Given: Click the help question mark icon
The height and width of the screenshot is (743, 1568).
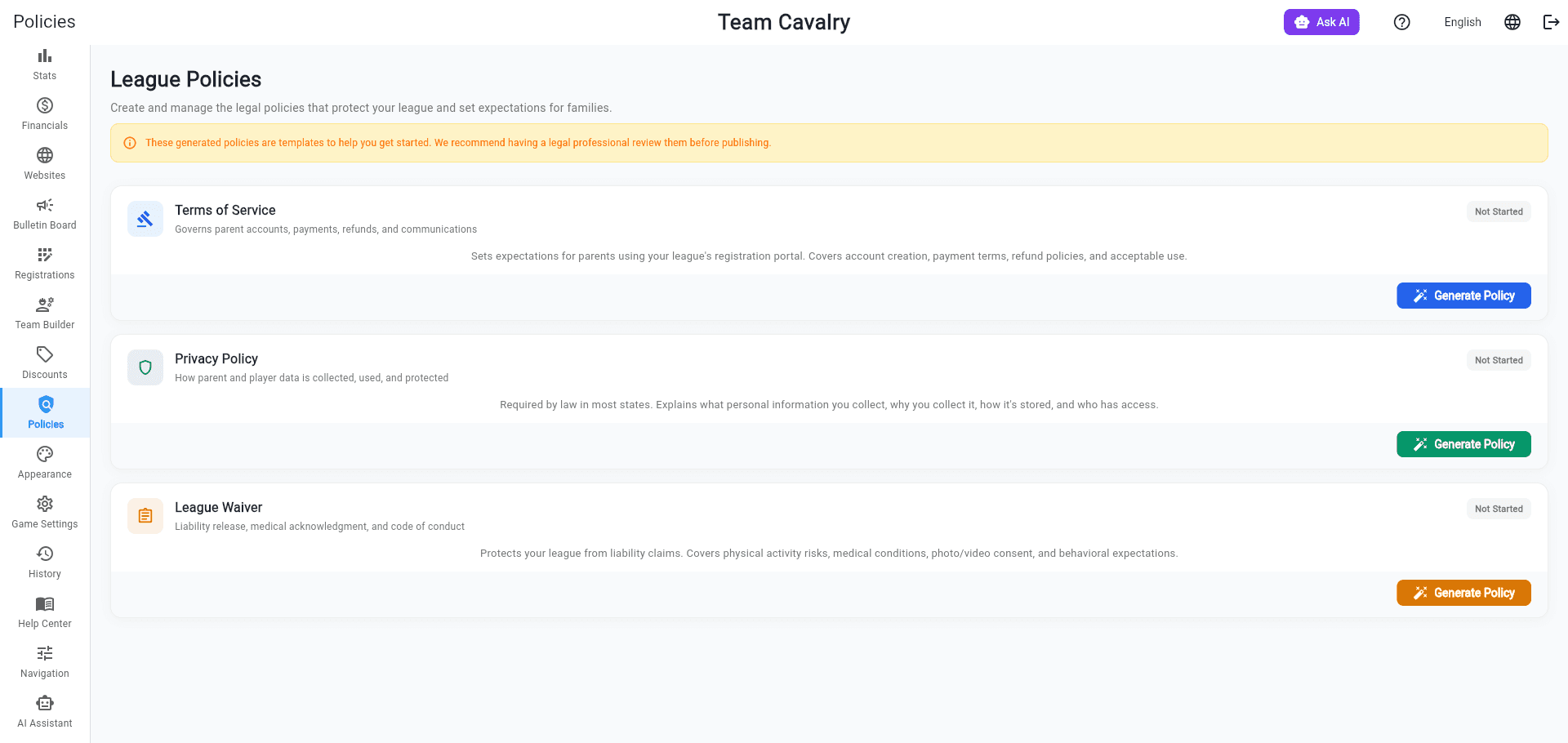Looking at the screenshot, I should [1402, 22].
